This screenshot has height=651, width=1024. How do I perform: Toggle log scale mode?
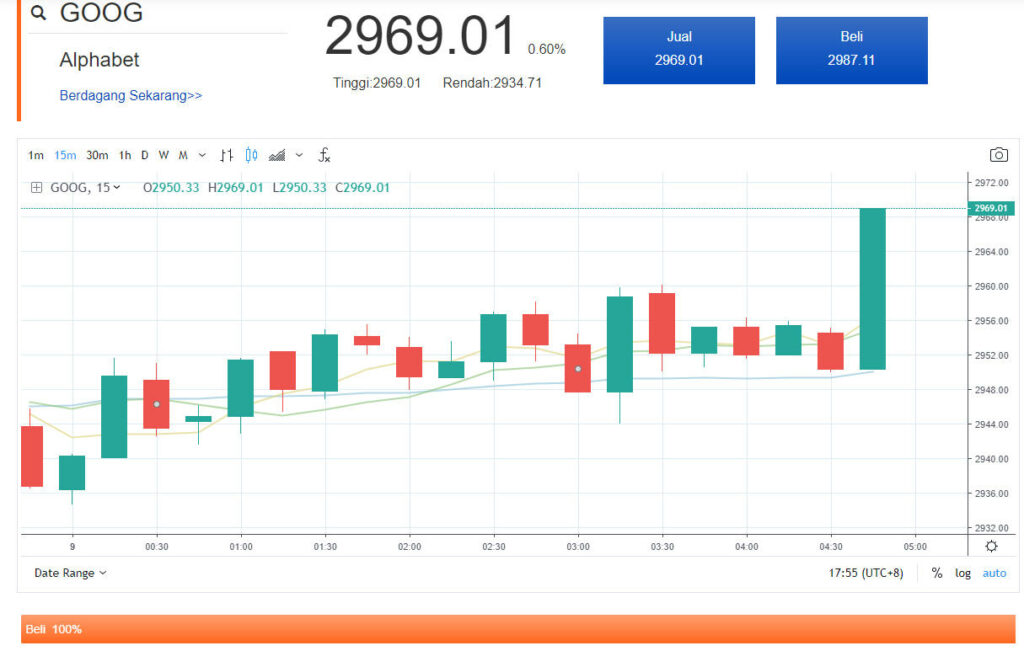(x=963, y=573)
